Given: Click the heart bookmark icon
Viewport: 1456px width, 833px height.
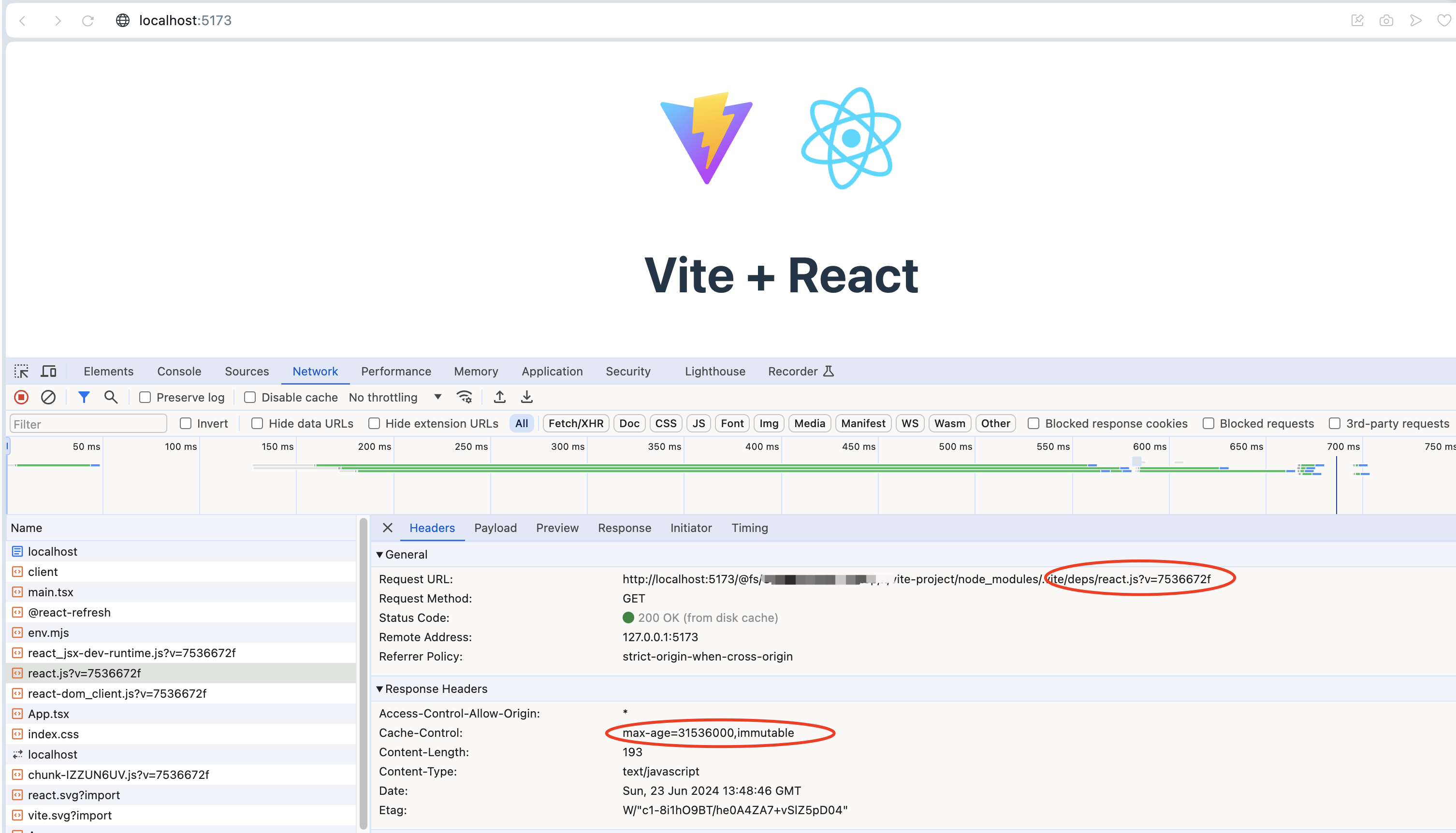Looking at the screenshot, I should pos(1444,21).
